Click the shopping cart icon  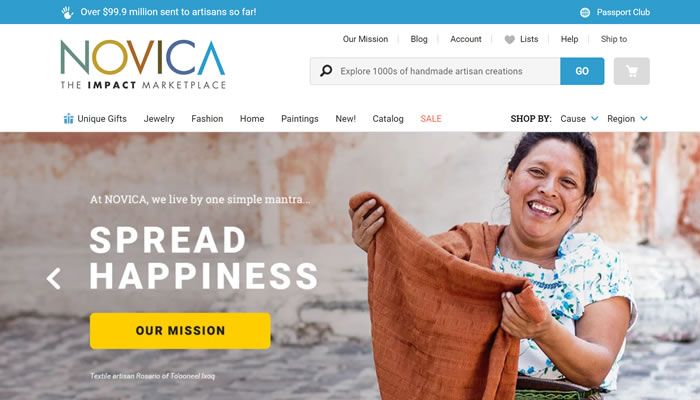coord(631,71)
